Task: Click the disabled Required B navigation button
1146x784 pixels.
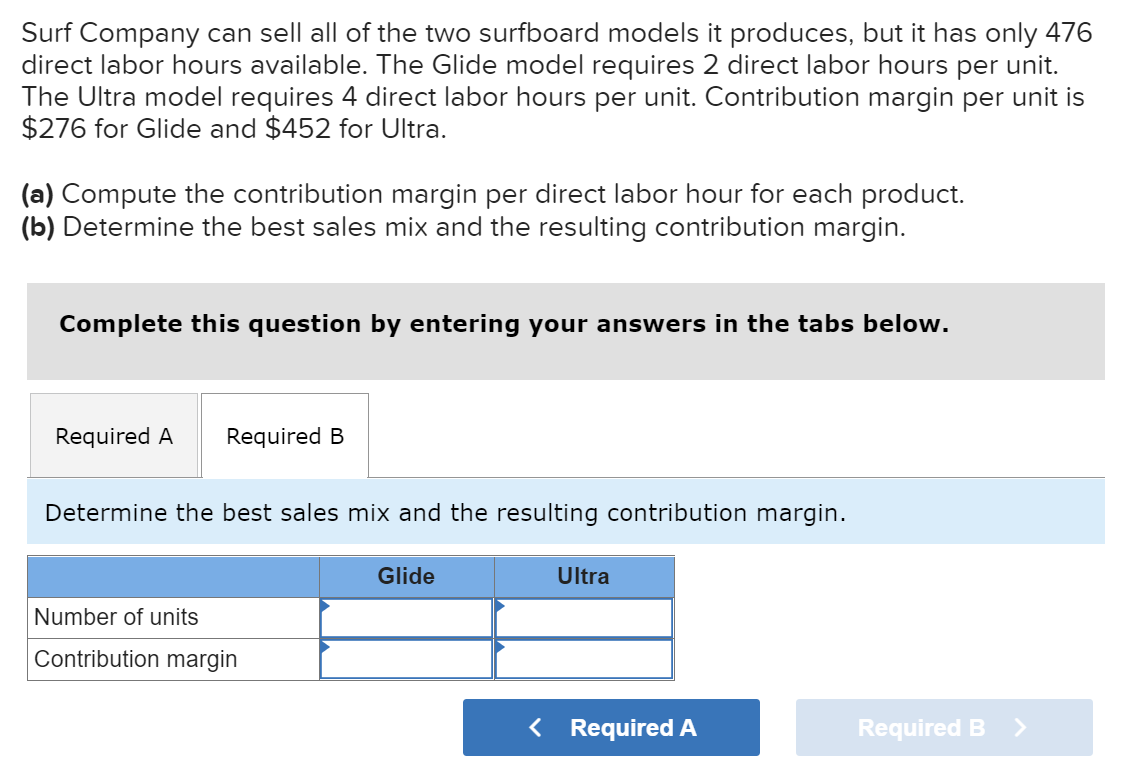Action: pyautogui.click(x=943, y=727)
